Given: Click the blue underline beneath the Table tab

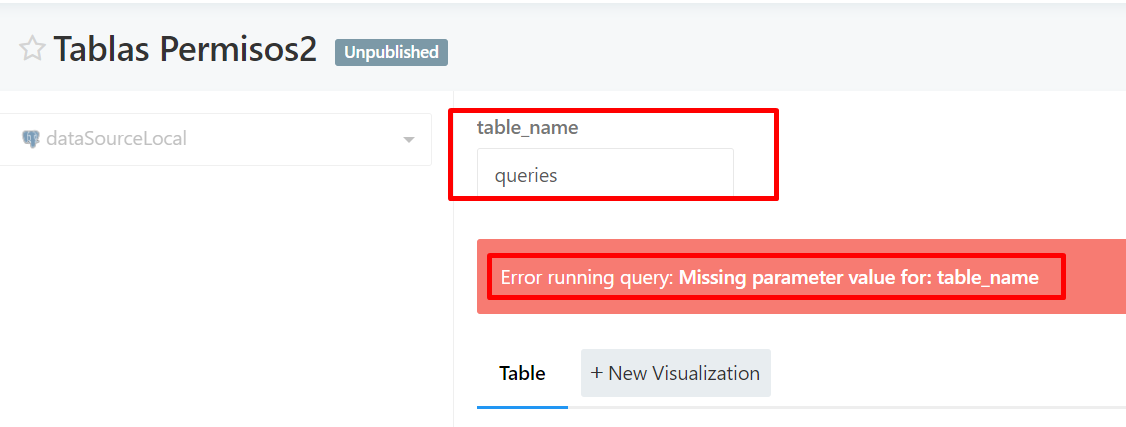Looking at the screenshot, I should [522, 407].
